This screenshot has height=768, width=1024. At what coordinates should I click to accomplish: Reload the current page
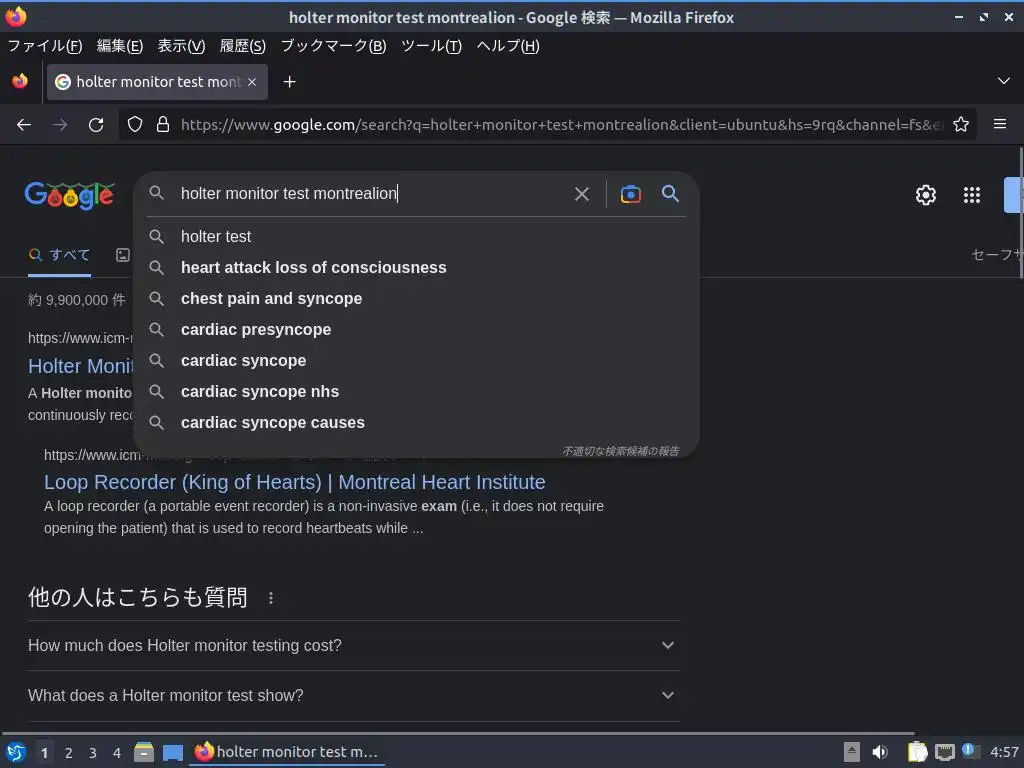pos(96,124)
